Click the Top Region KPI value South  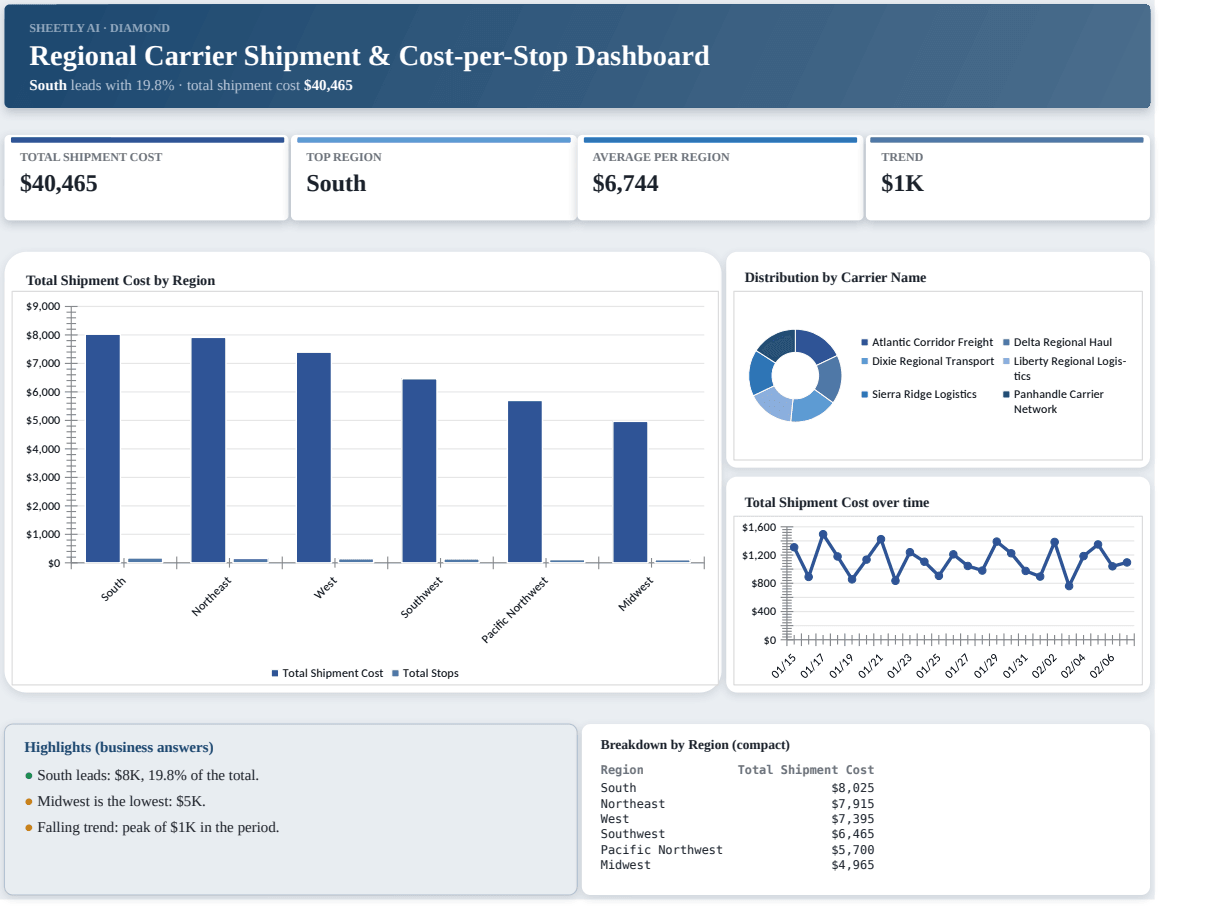pyautogui.click(x=336, y=184)
